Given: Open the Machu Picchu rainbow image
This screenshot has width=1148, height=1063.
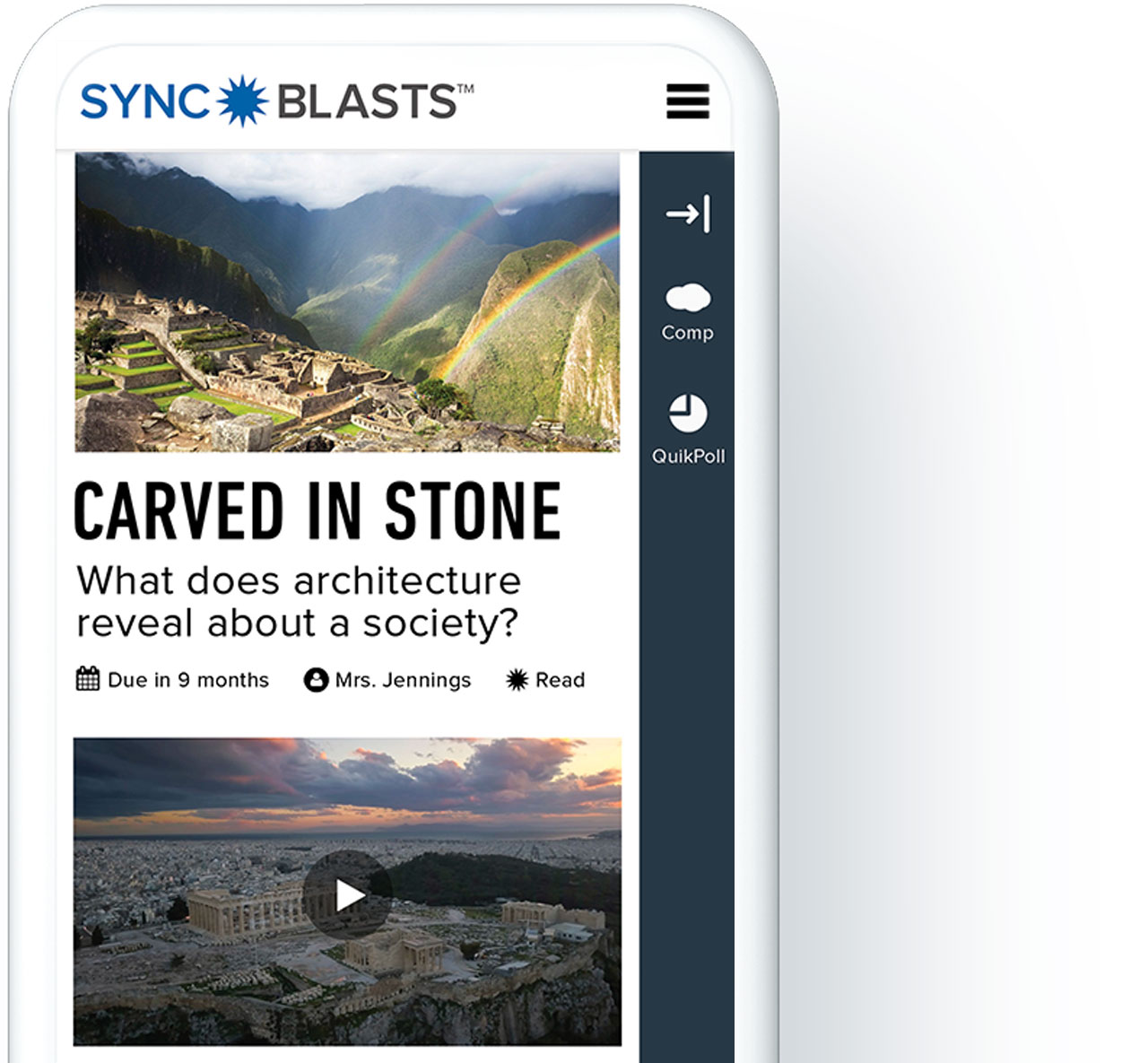Looking at the screenshot, I should tap(347, 301).
